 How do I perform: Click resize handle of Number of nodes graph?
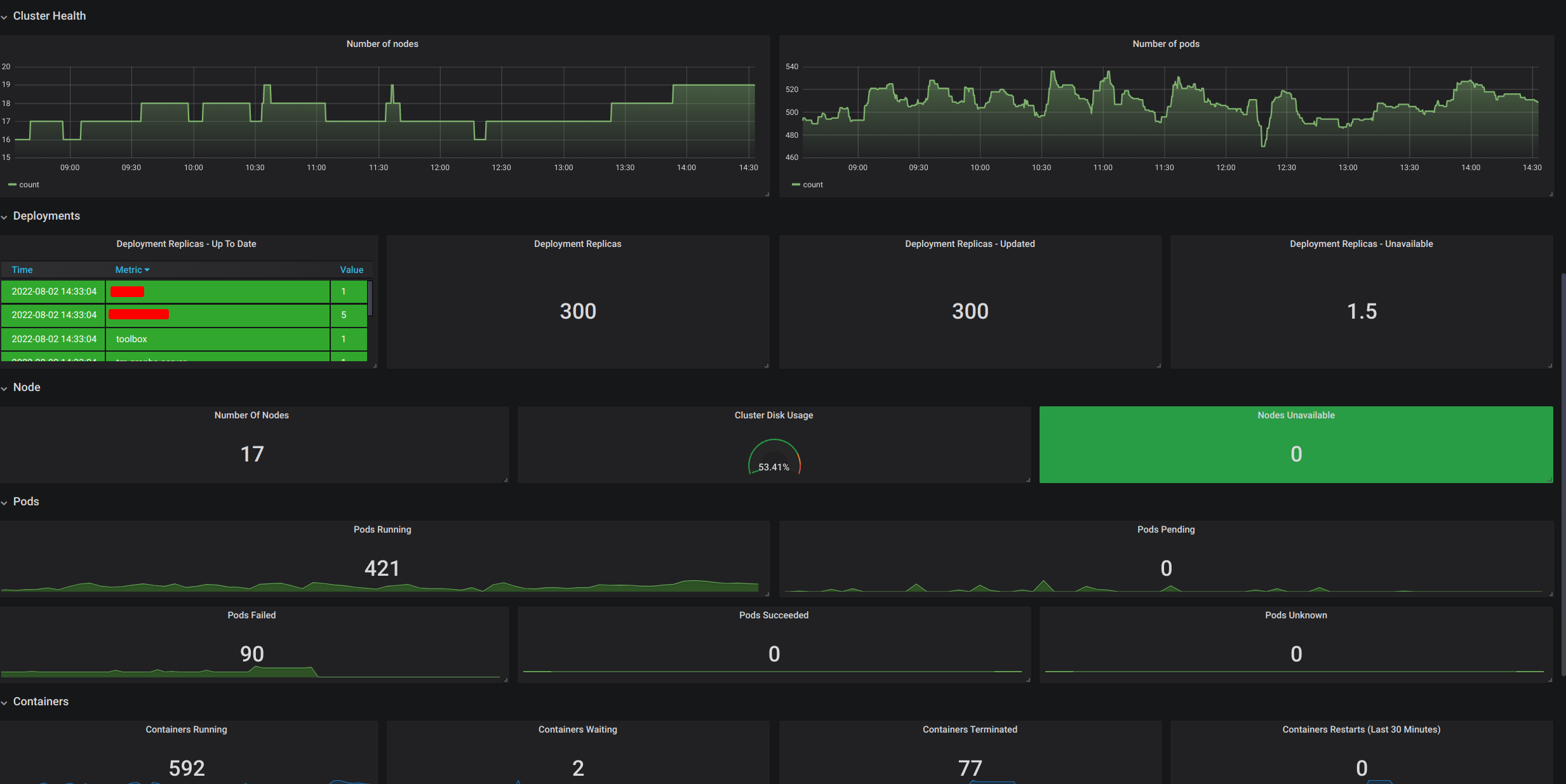[767, 194]
